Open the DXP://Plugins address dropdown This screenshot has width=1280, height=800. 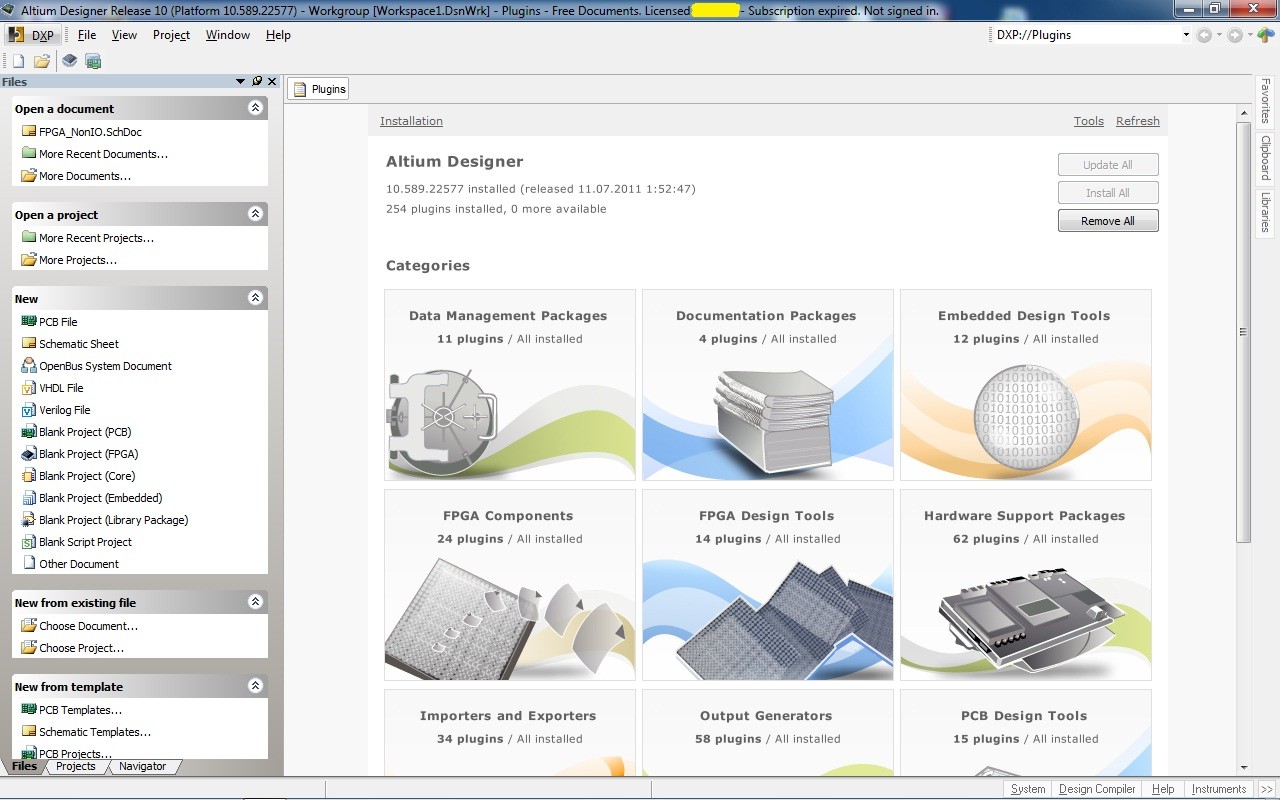(1186, 35)
